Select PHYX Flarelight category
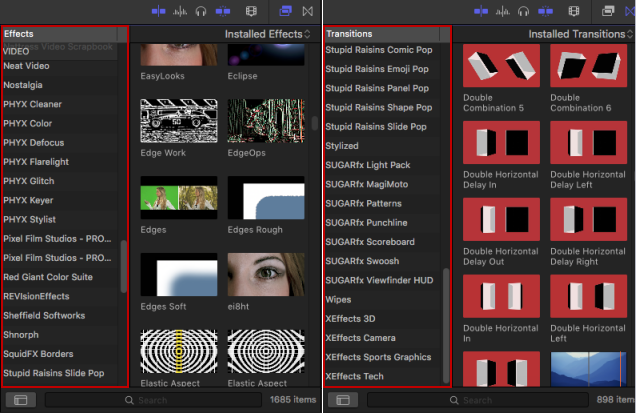The width and height of the screenshot is (636, 413). (x=60, y=162)
